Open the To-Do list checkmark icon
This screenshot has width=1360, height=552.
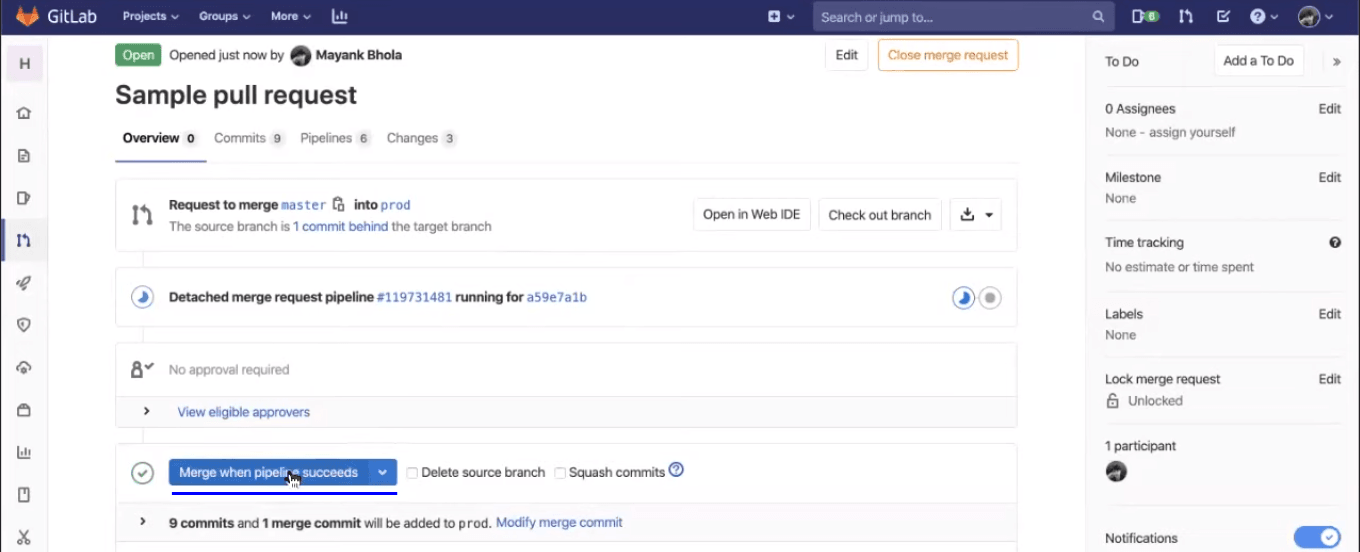[x=1223, y=16]
